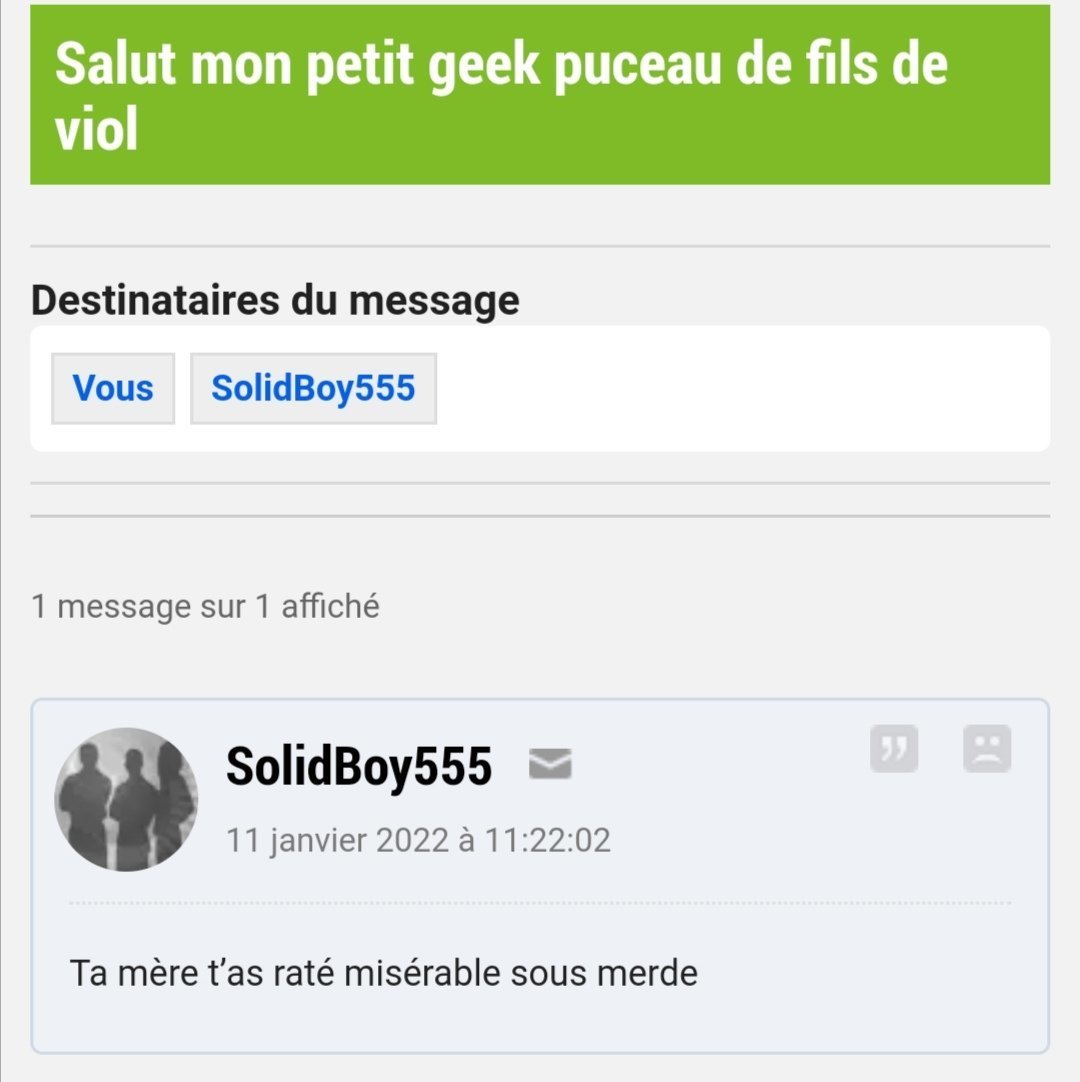Click the envelope icon beside SolidBoy555

click(550, 764)
